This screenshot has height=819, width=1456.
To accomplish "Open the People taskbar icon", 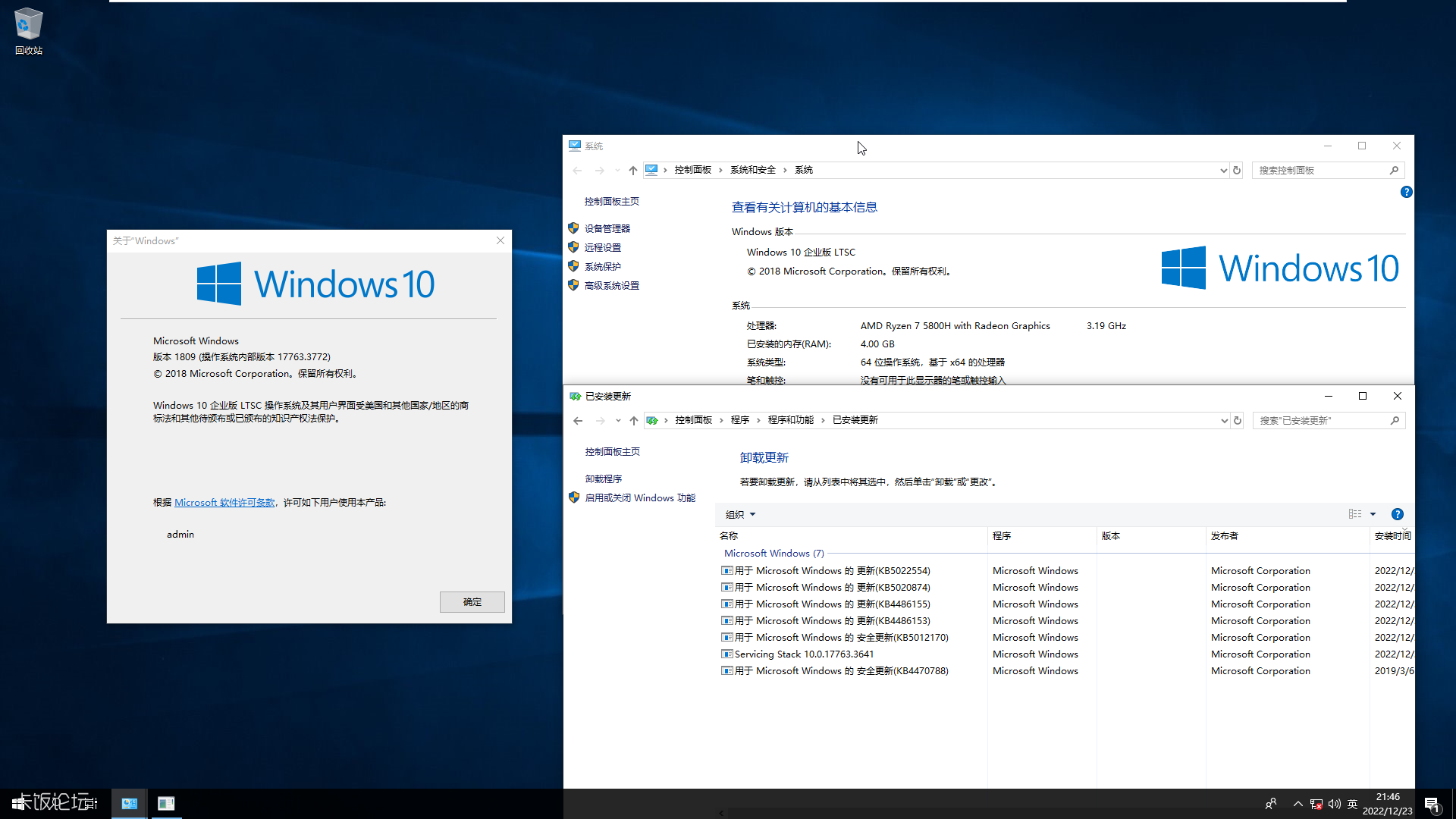I will tap(1271, 804).
